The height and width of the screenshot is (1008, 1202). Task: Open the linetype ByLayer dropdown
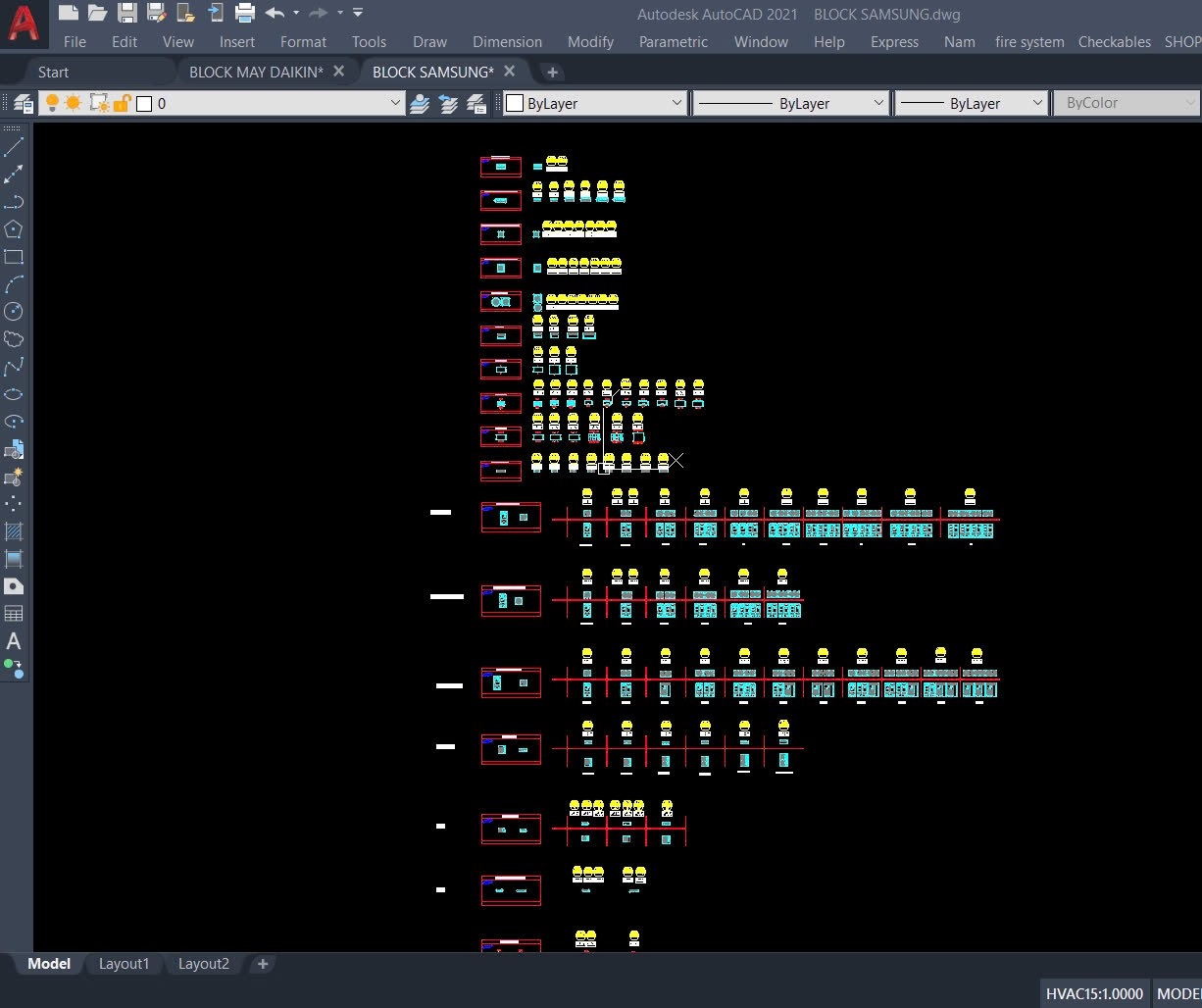coord(879,102)
